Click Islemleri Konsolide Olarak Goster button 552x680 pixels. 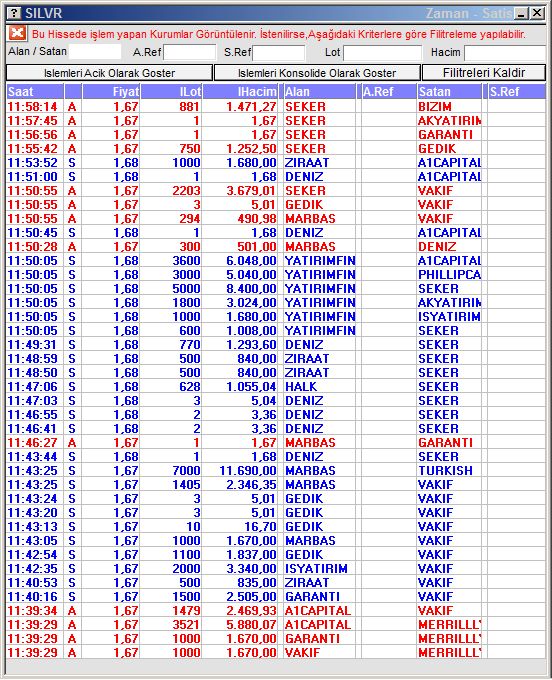pos(317,73)
